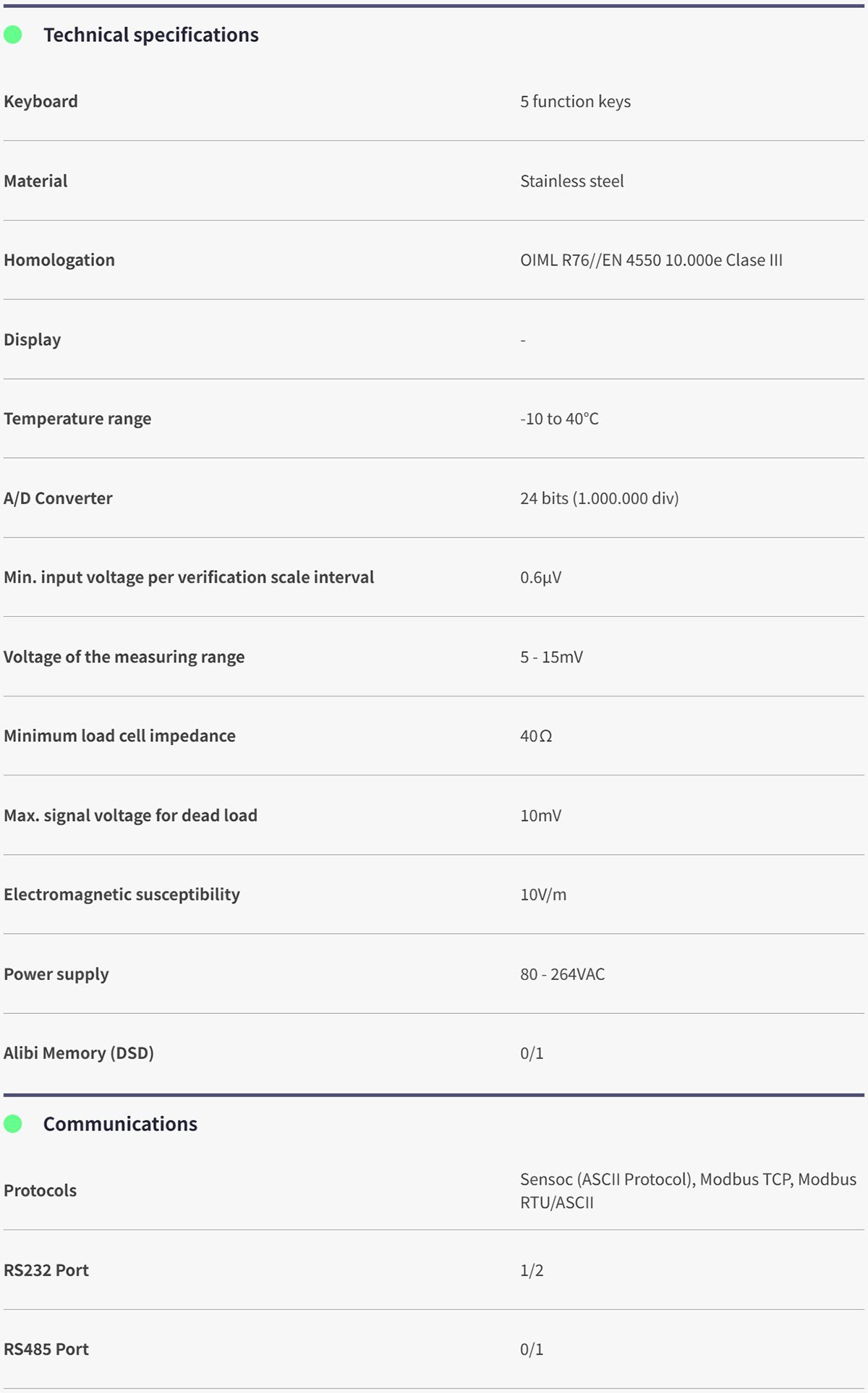
Task: Click the Minimum load cell impedance label
Action: pyautogui.click(x=119, y=736)
